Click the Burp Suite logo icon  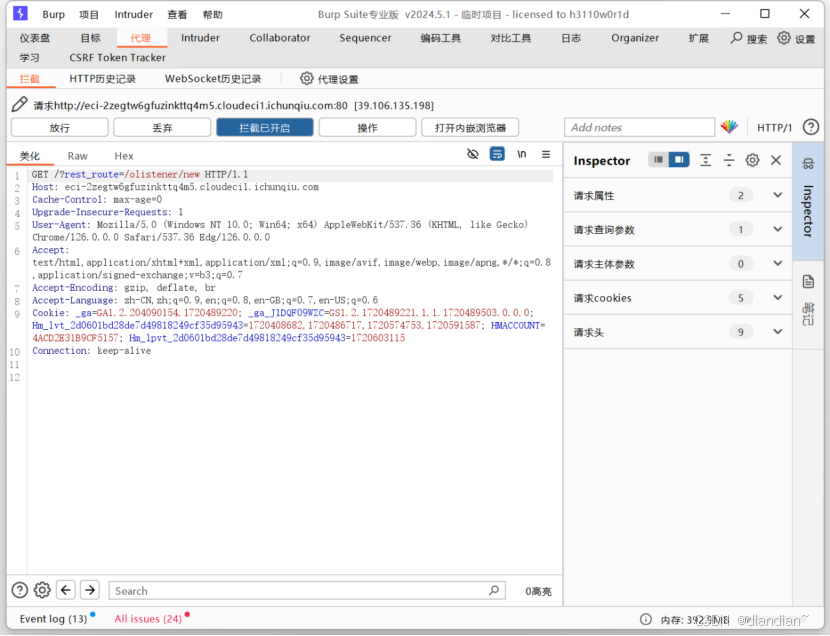point(20,13)
